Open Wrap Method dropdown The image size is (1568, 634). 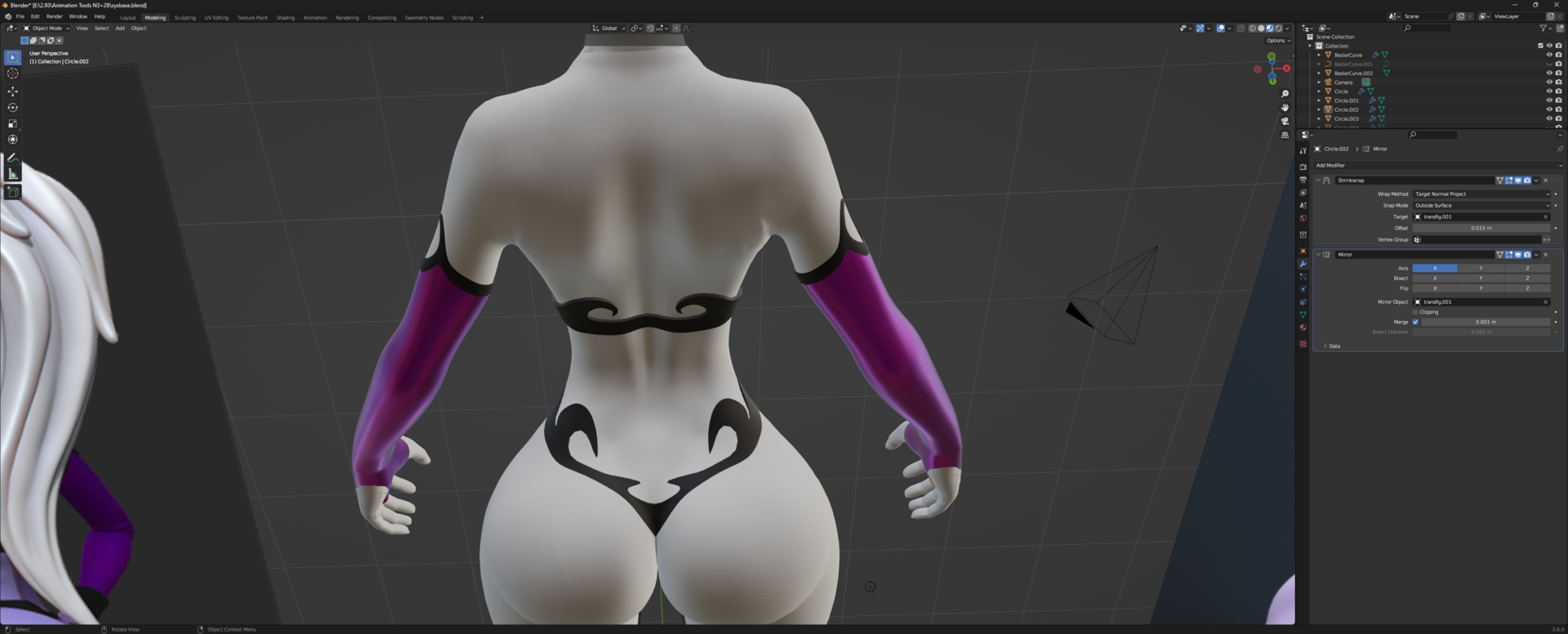click(1481, 194)
